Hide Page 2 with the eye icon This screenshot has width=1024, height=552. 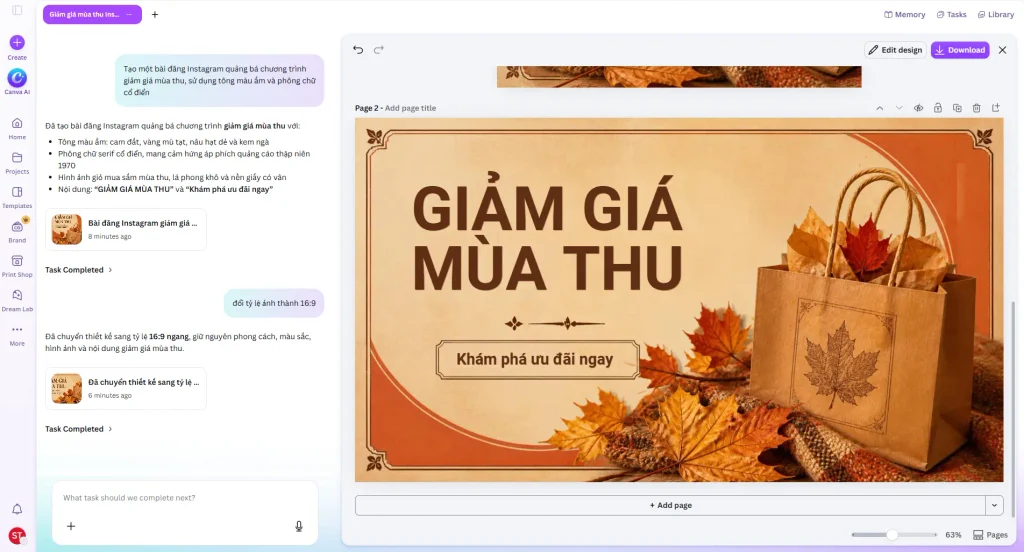click(x=918, y=108)
